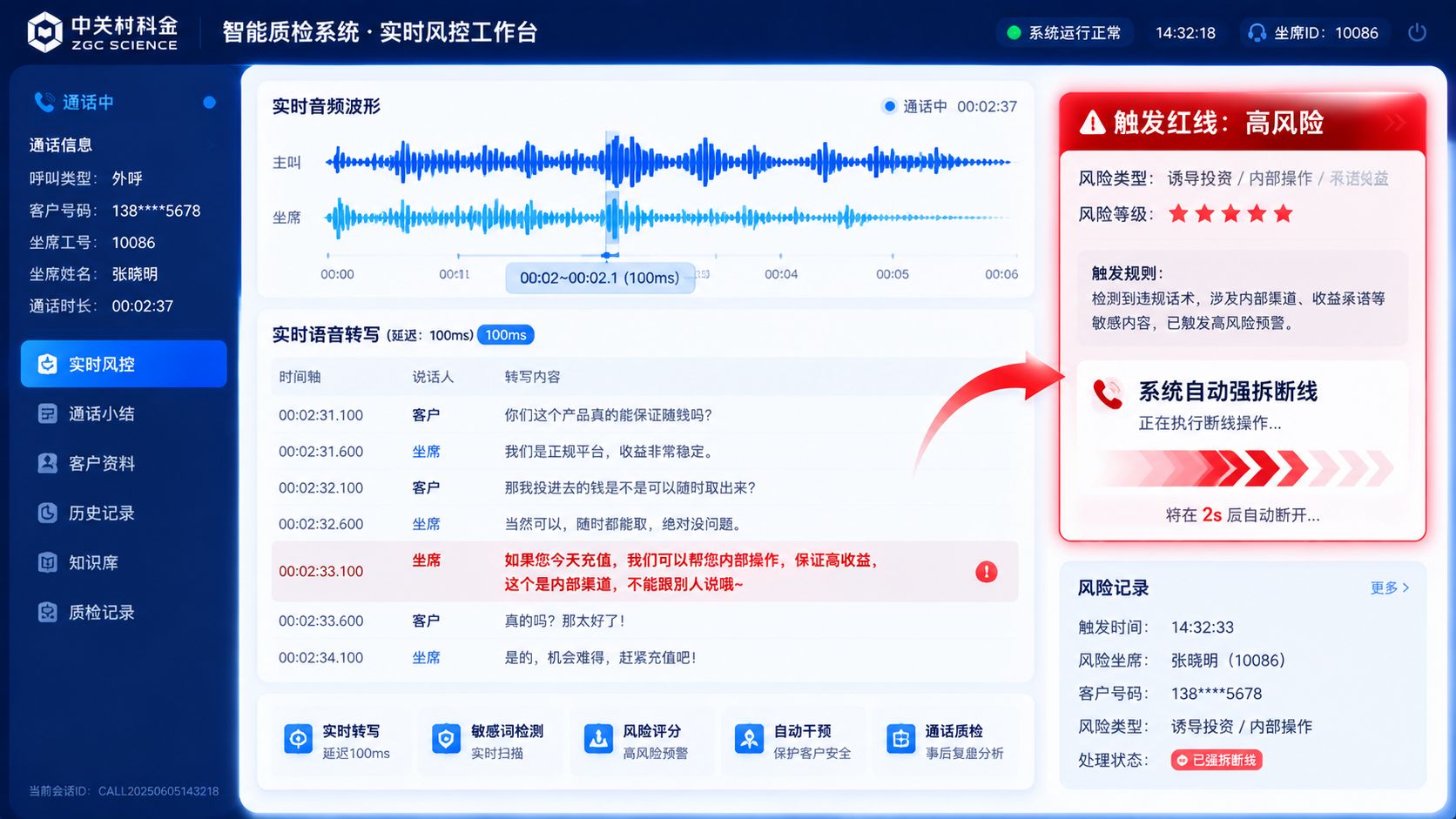Click risk type 诱导投资 in alert panel
1456x819 pixels.
[x=1199, y=178]
